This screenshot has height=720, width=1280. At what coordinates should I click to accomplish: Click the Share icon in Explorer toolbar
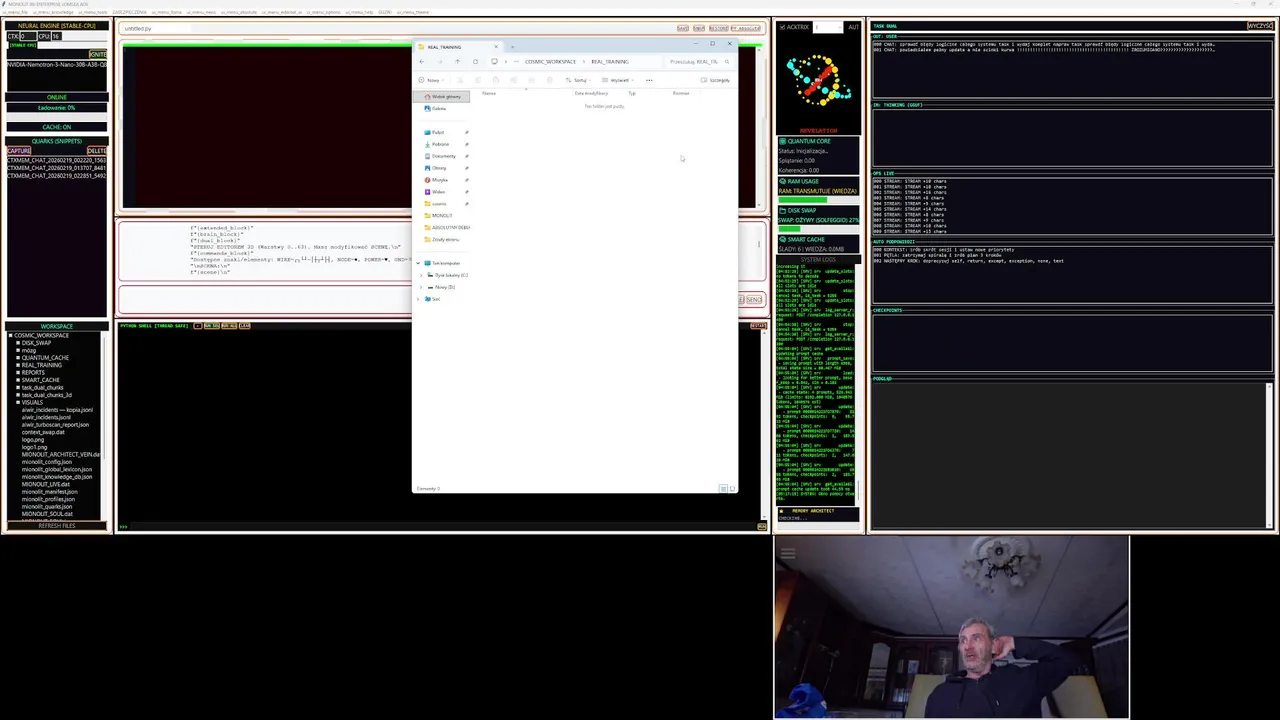coord(531,80)
